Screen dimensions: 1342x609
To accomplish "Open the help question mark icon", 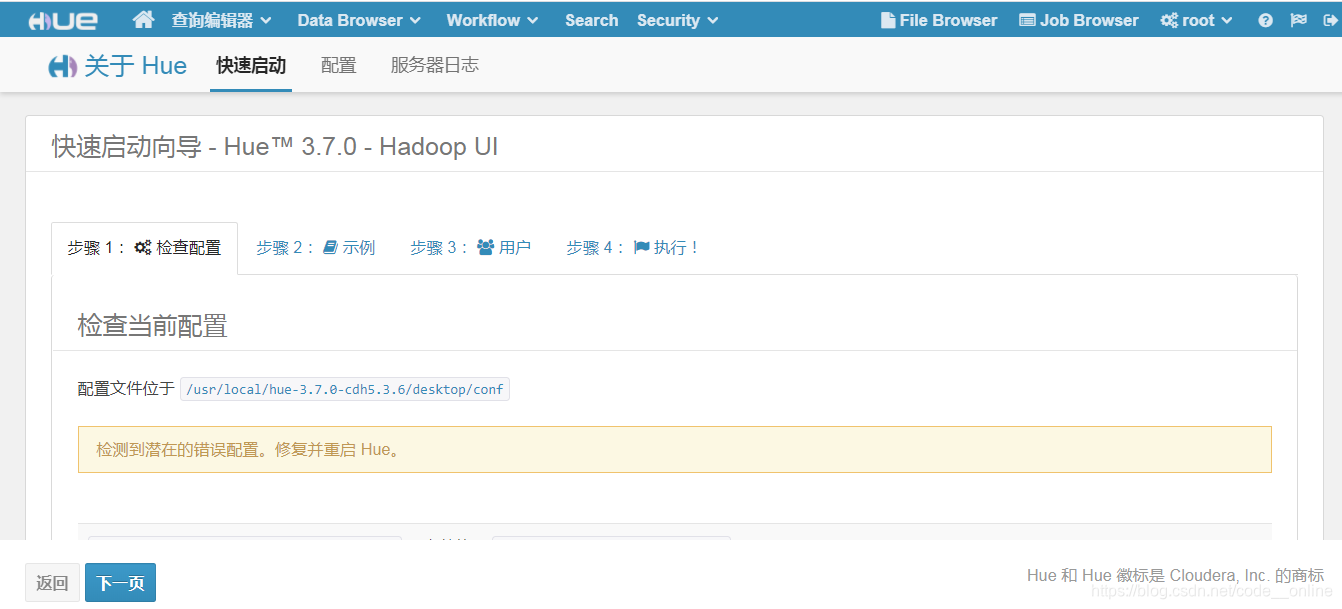I will coord(1266,20).
